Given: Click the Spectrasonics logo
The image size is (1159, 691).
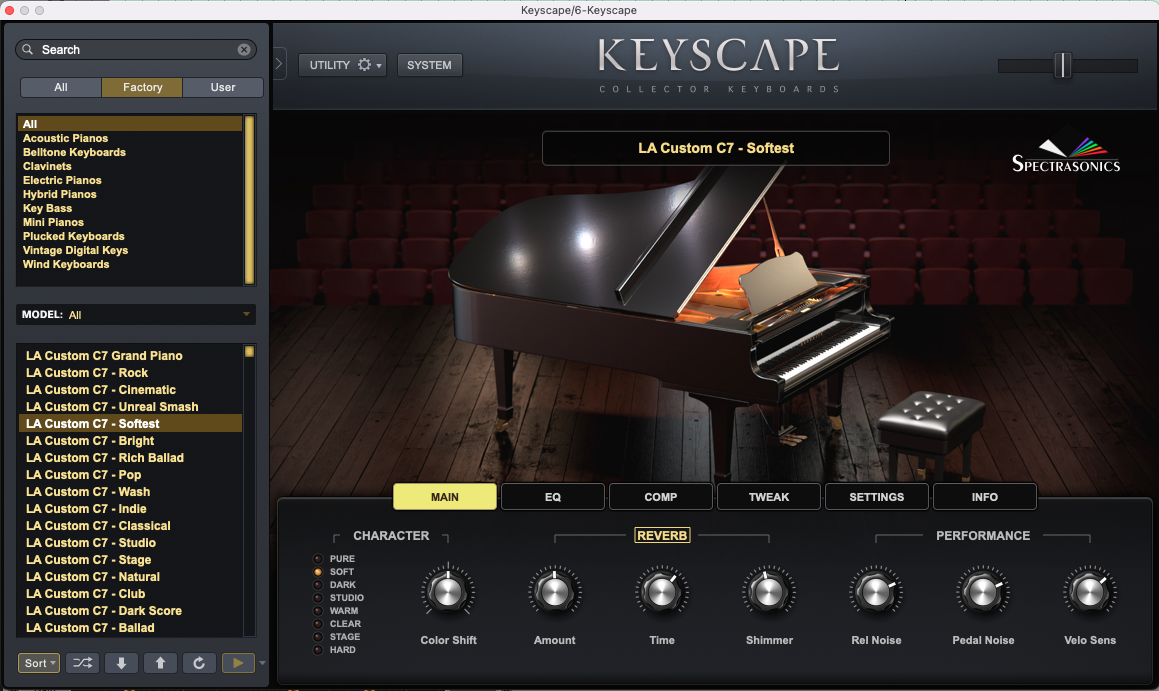Looking at the screenshot, I should point(1066,155).
